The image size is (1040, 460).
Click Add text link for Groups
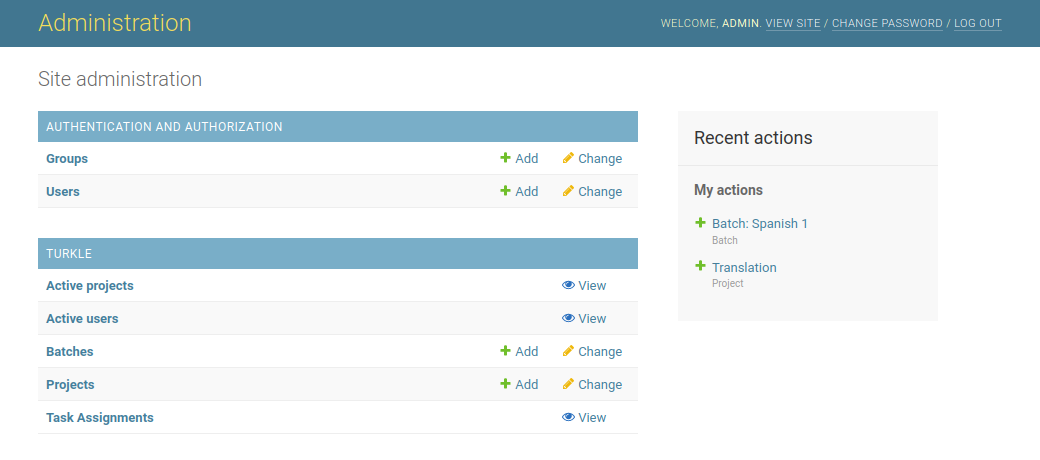527,159
